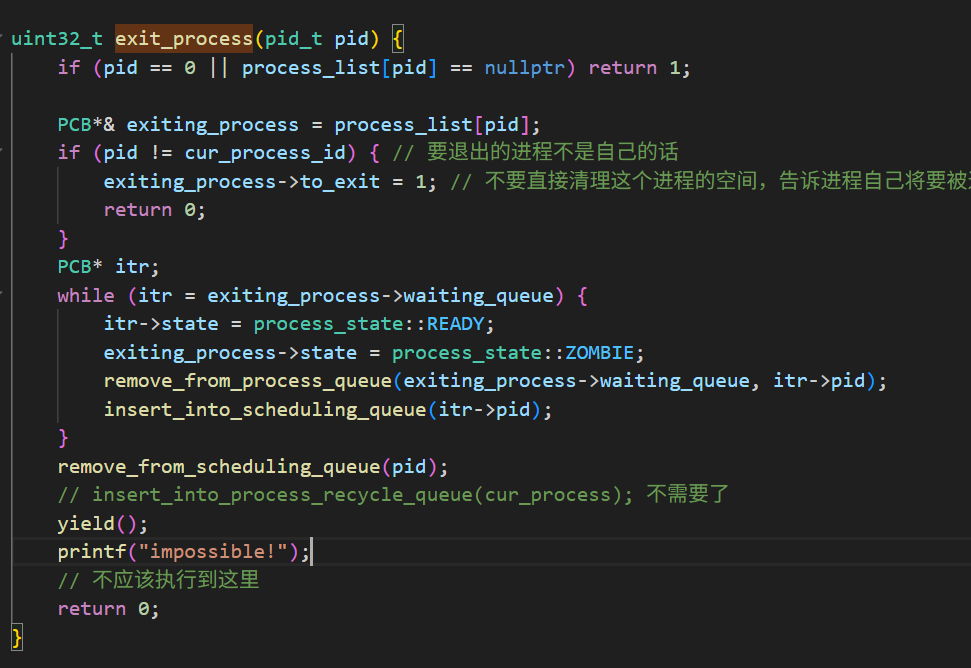Collapse the while loop fold arrow
Viewport: 971px width, 668px height.
click(2, 296)
